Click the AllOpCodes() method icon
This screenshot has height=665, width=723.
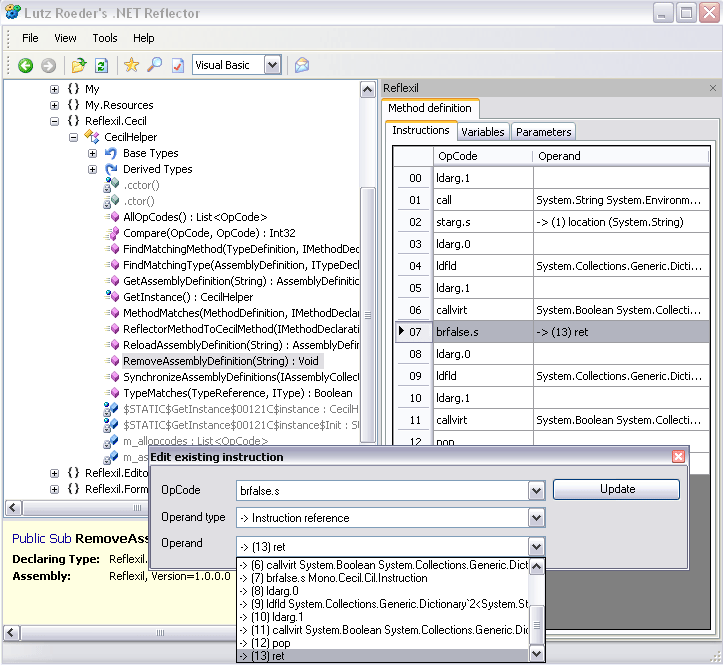[x=112, y=217]
